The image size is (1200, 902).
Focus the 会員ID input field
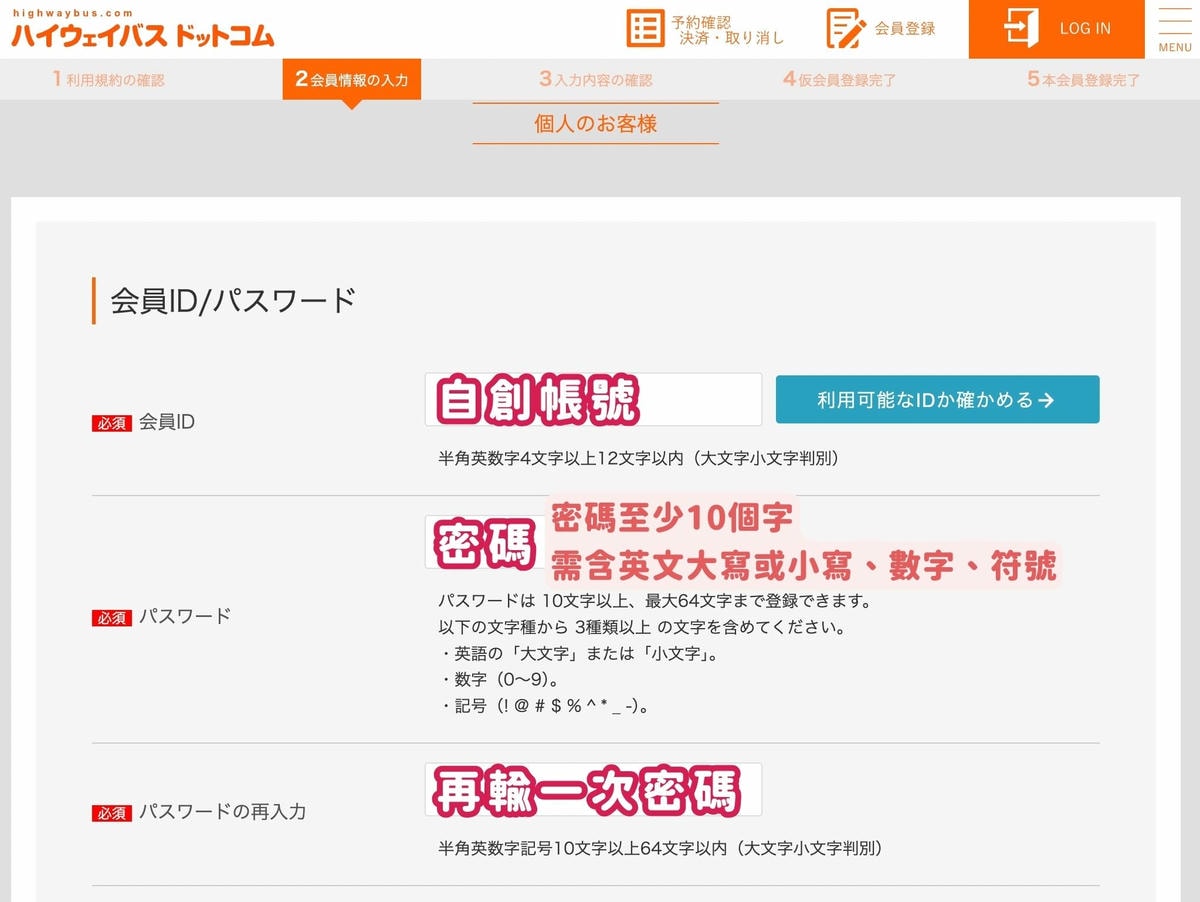(593, 400)
